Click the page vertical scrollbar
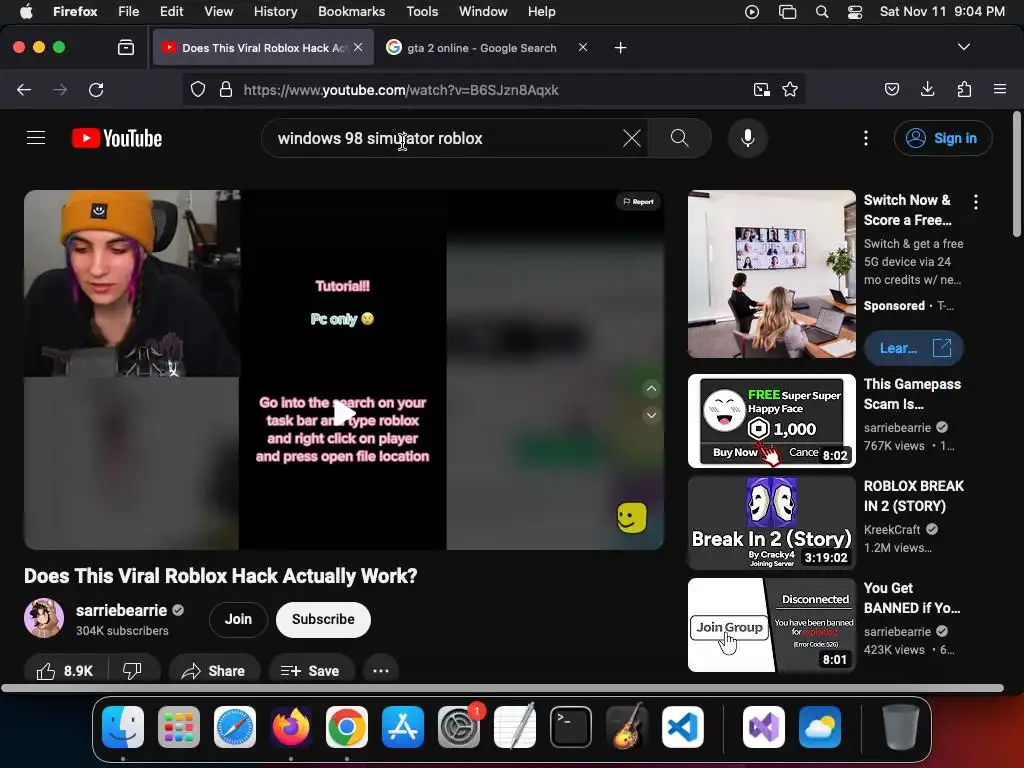The width and height of the screenshot is (1024, 768). [1017, 175]
